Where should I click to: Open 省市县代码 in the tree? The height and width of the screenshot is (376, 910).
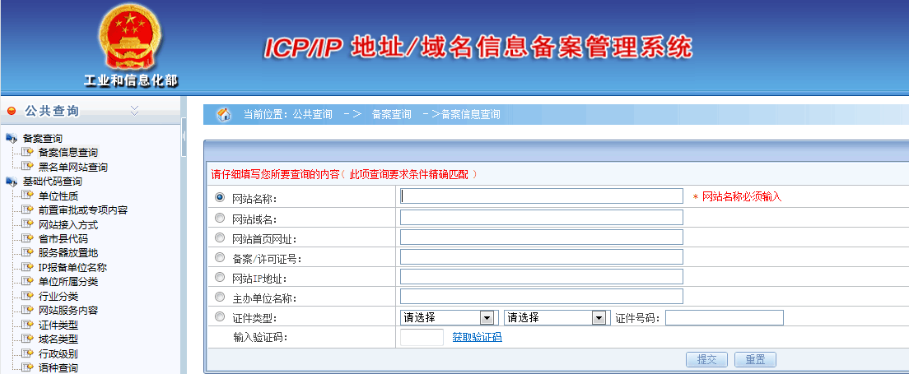[x=63, y=238]
